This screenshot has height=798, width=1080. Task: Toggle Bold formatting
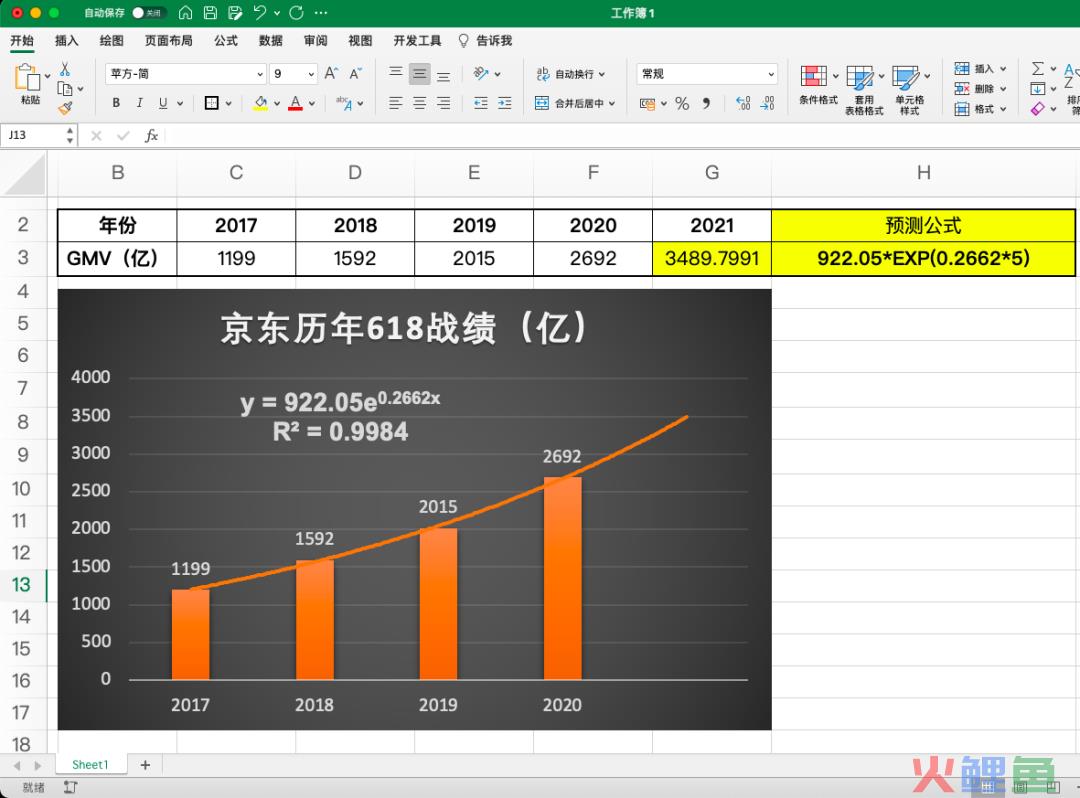point(116,103)
